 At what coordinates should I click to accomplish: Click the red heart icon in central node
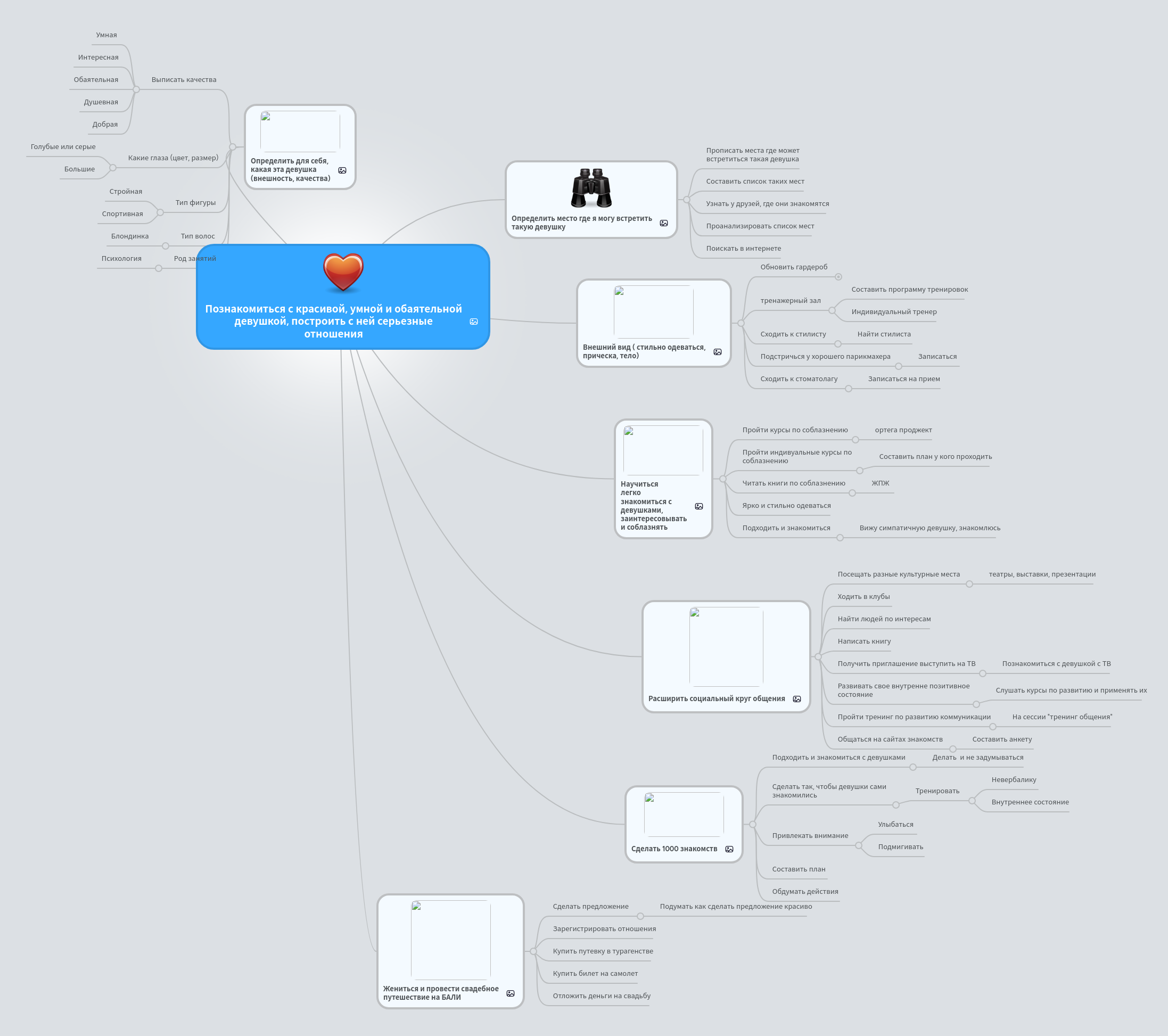[343, 272]
